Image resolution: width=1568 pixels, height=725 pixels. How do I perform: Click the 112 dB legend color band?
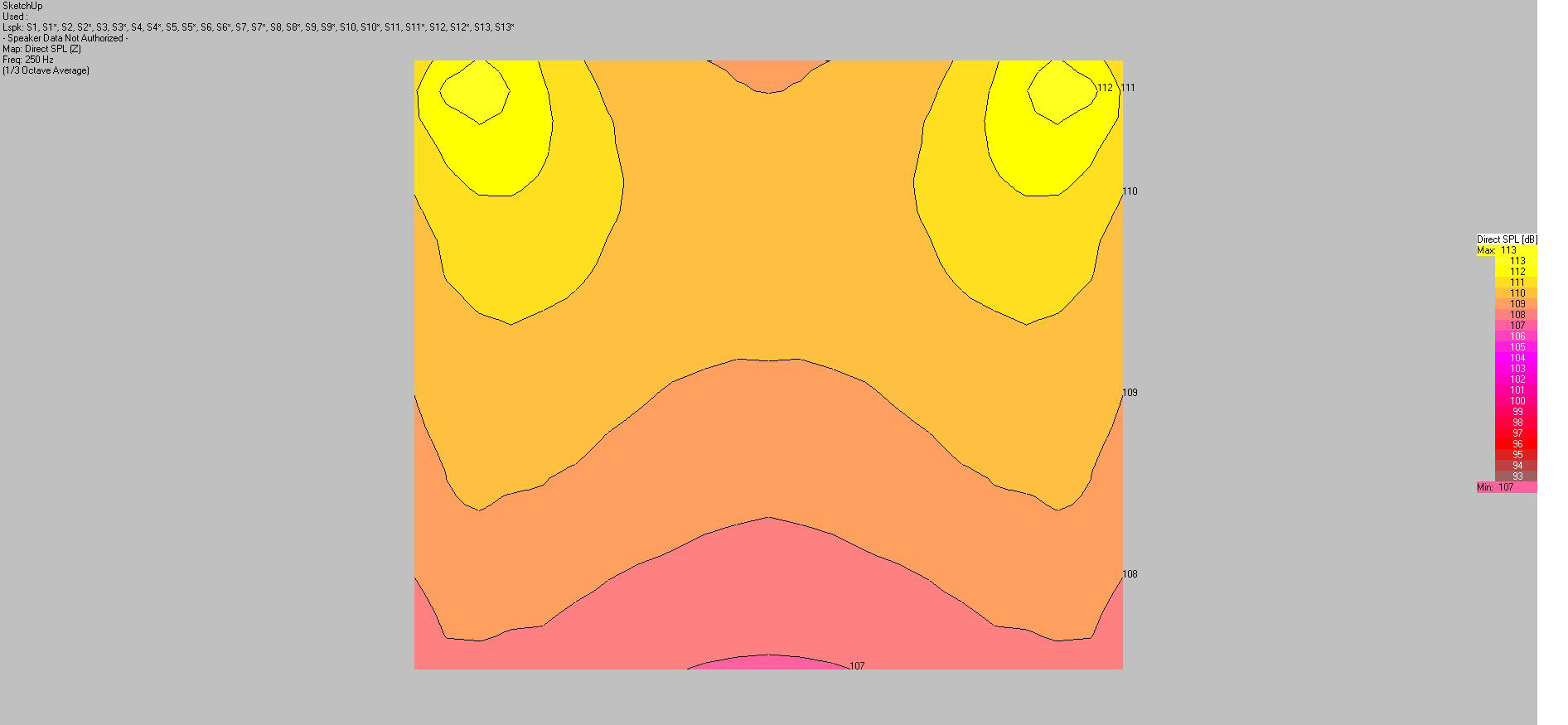[x=1516, y=272]
